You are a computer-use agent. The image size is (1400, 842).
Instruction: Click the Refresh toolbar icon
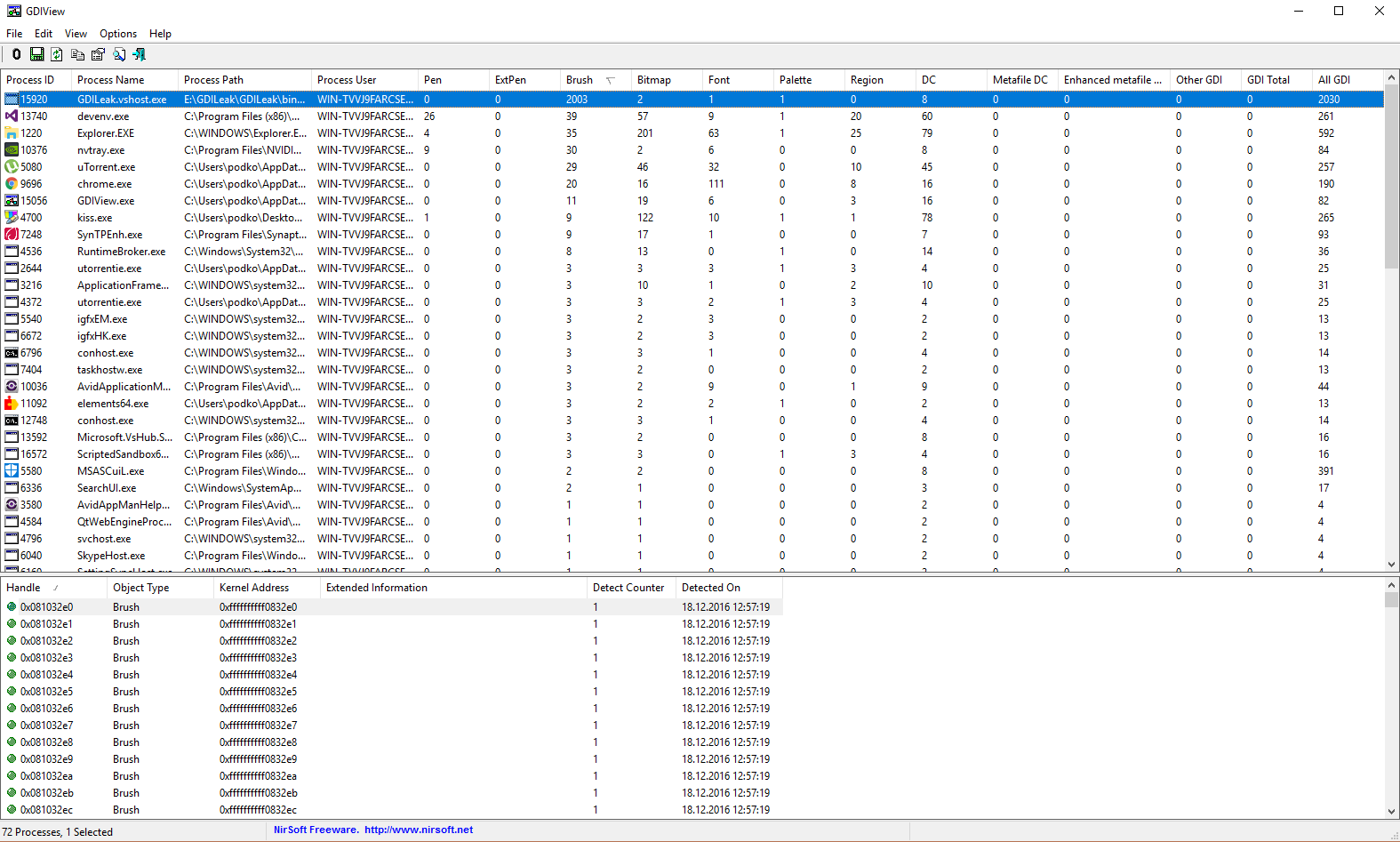[57, 54]
